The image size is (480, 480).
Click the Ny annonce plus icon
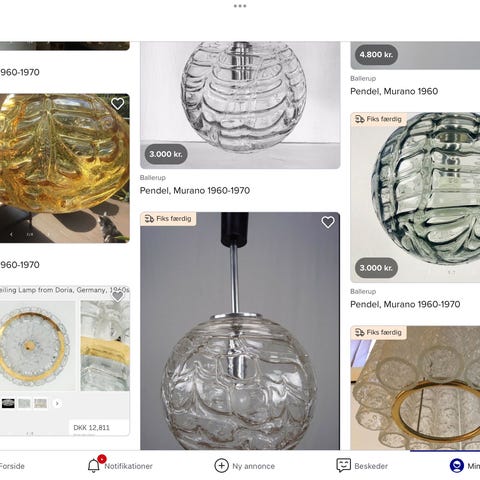pyautogui.click(x=221, y=466)
